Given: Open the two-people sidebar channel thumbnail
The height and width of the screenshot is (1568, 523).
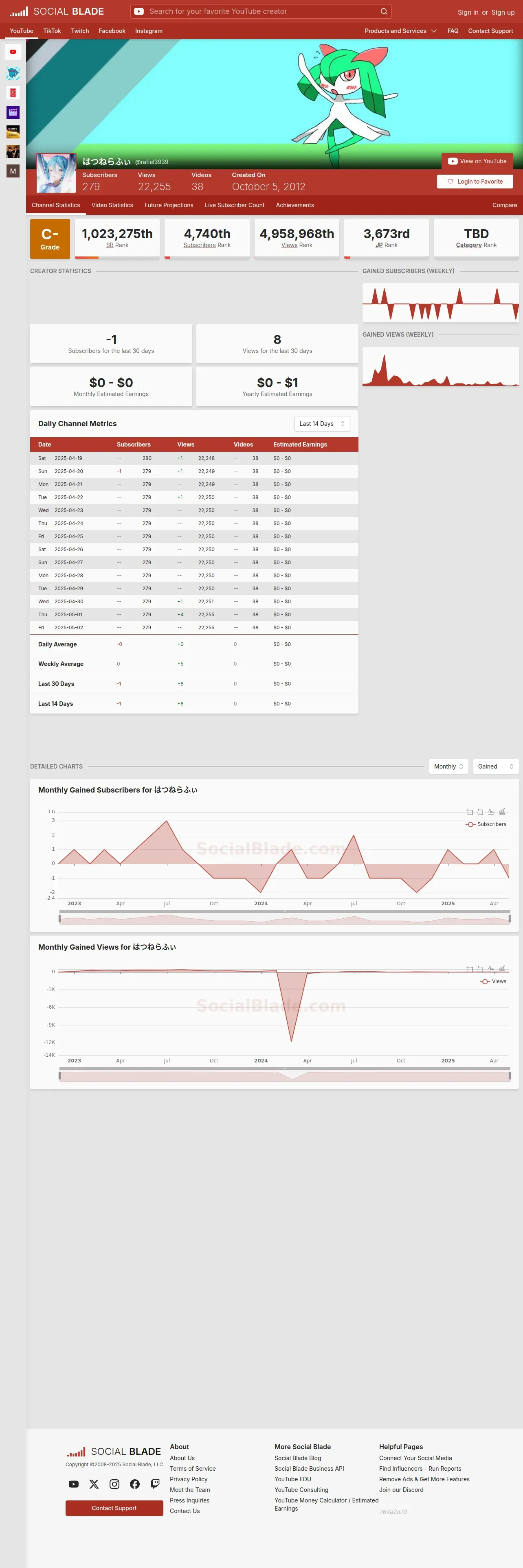Looking at the screenshot, I should (13, 151).
